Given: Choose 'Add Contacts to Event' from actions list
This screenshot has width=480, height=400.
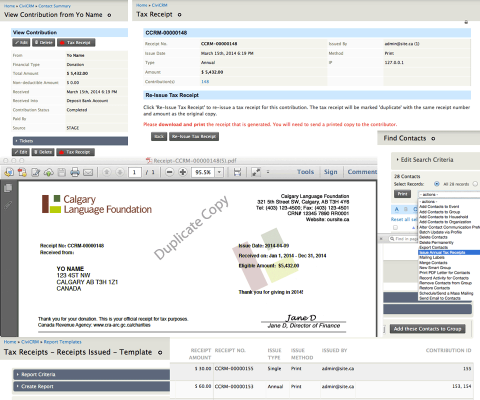Looking at the screenshot, I should coord(439,207).
